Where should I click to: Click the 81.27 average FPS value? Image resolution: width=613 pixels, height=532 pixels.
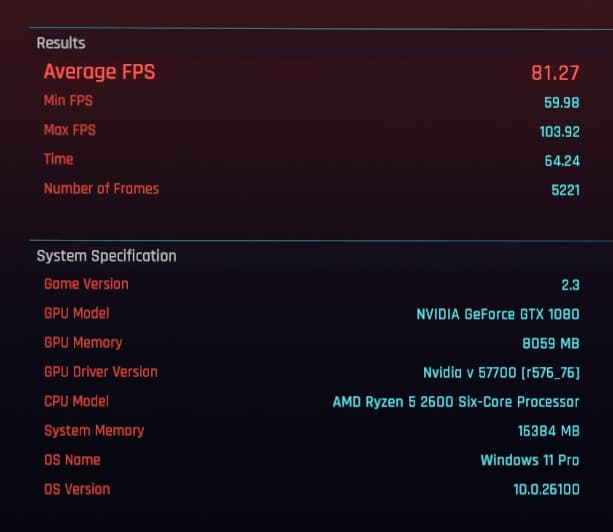click(x=555, y=73)
